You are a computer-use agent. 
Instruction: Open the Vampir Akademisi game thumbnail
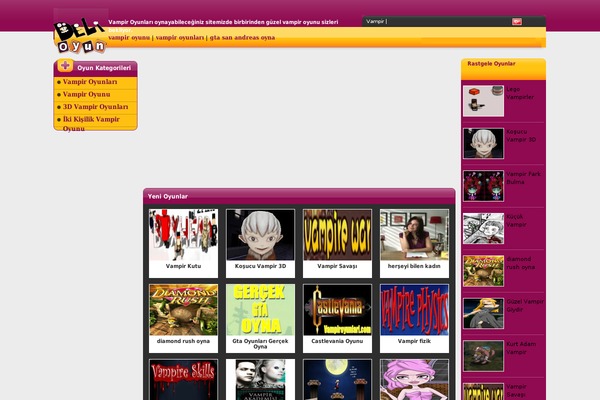(x=260, y=380)
